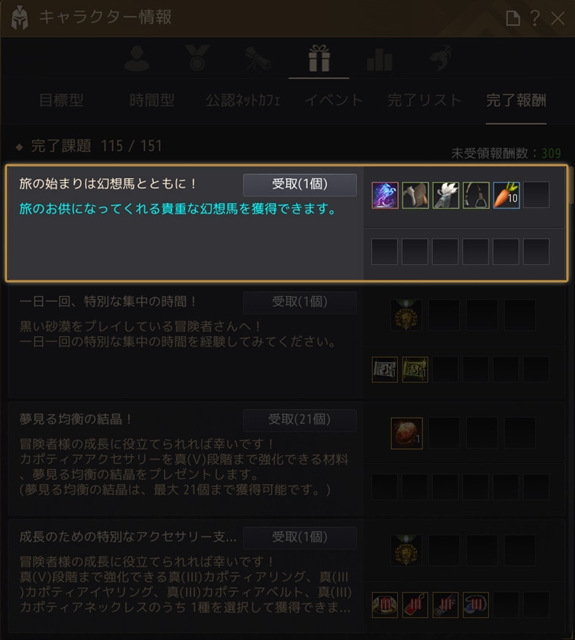575x640 pixels.
Task: Open the 公認ネットカフェ tab
Action: coord(243,100)
